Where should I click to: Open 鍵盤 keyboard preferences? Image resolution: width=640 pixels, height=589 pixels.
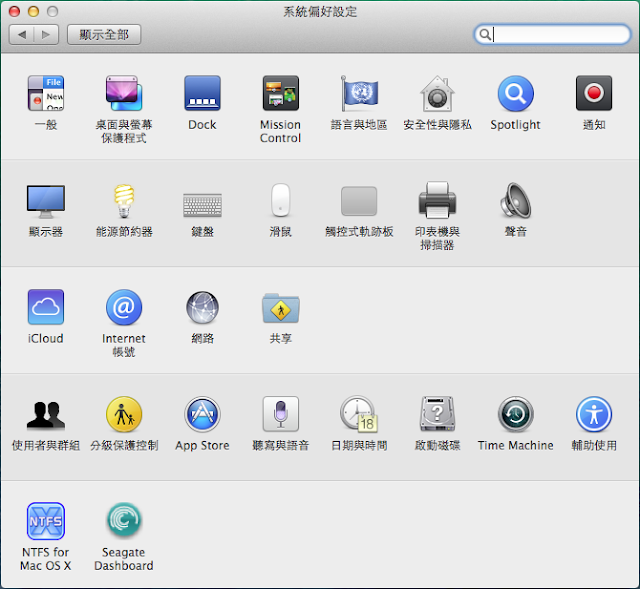click(x=202, y=205)
